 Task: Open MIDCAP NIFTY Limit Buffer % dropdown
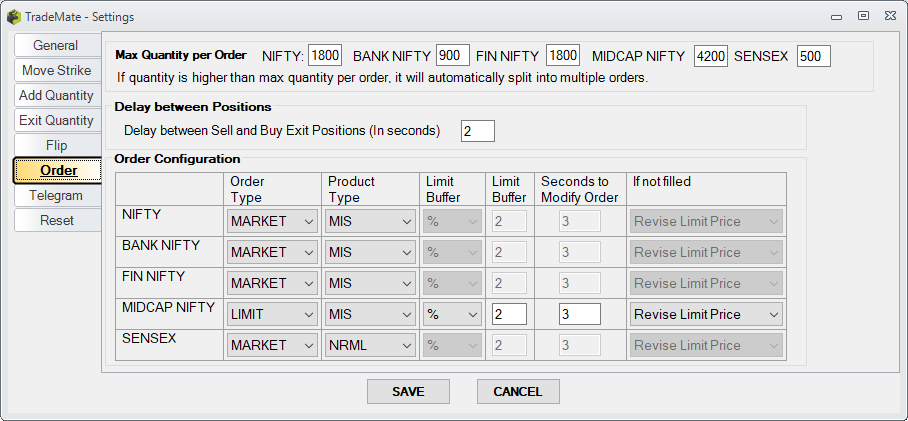[452, 314]
